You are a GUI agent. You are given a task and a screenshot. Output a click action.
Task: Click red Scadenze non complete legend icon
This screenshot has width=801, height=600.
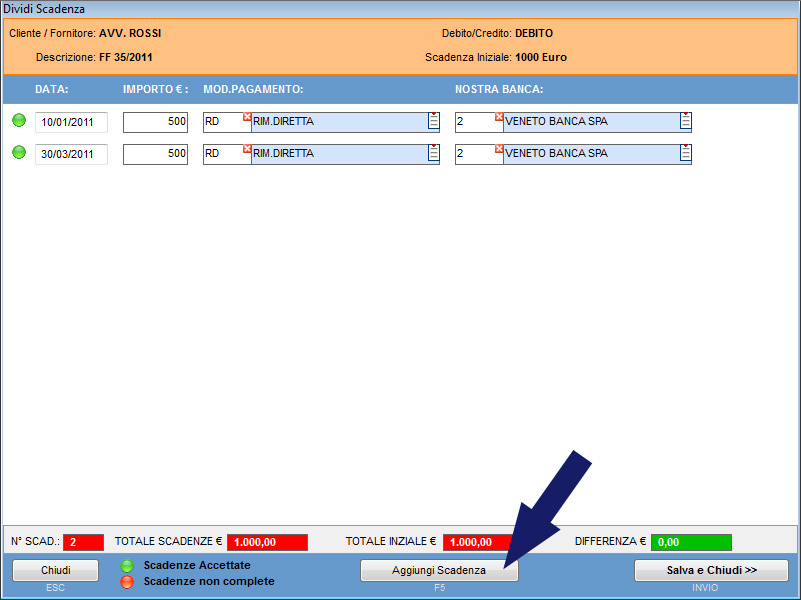(x=126, y=582)
